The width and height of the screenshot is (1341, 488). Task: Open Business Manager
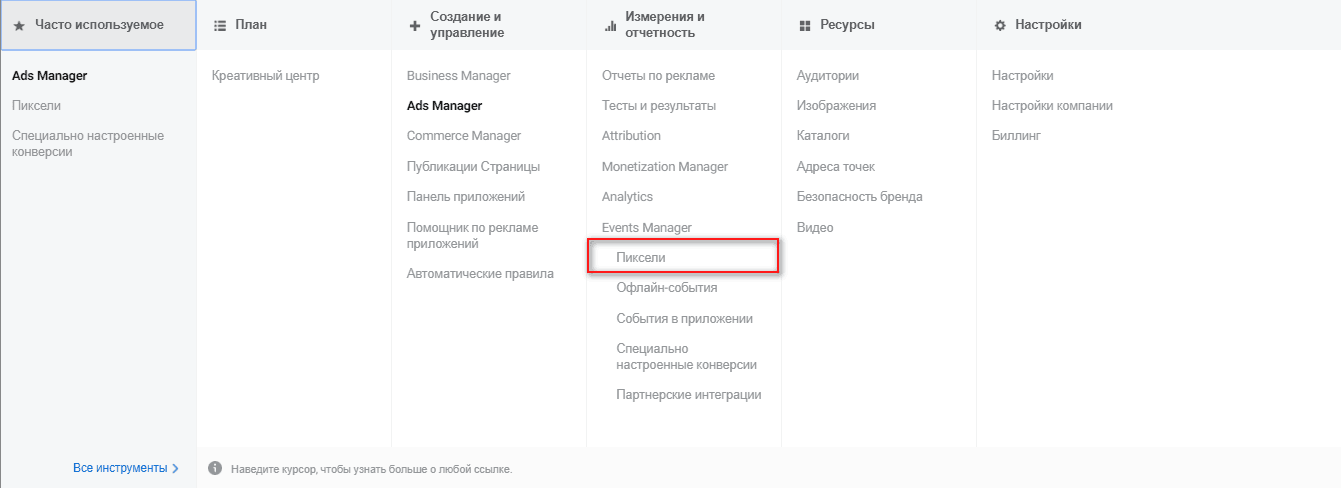459,76
